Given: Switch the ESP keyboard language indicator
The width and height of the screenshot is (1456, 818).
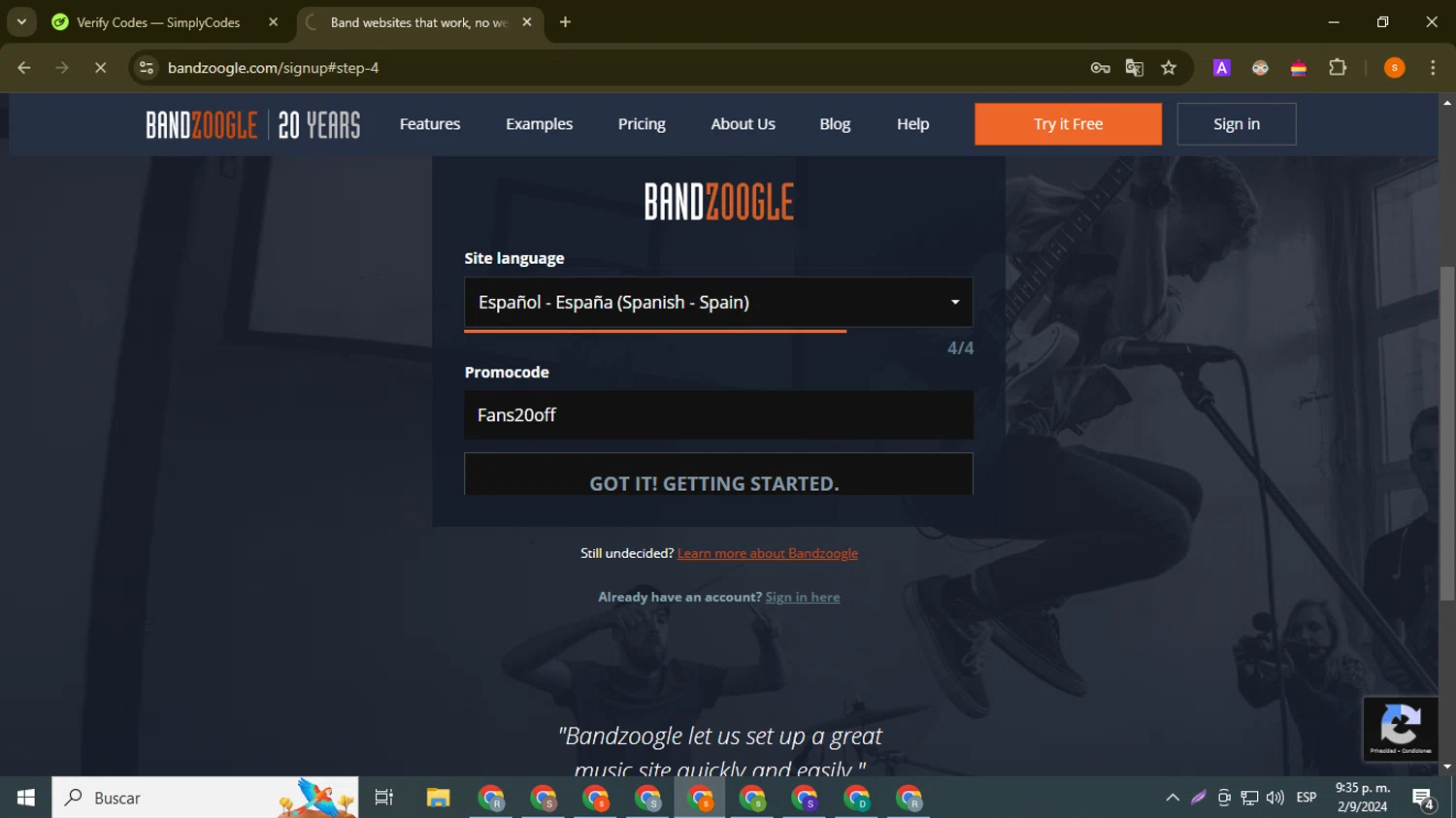Looking at the screenshot, I should (1307, 798).
